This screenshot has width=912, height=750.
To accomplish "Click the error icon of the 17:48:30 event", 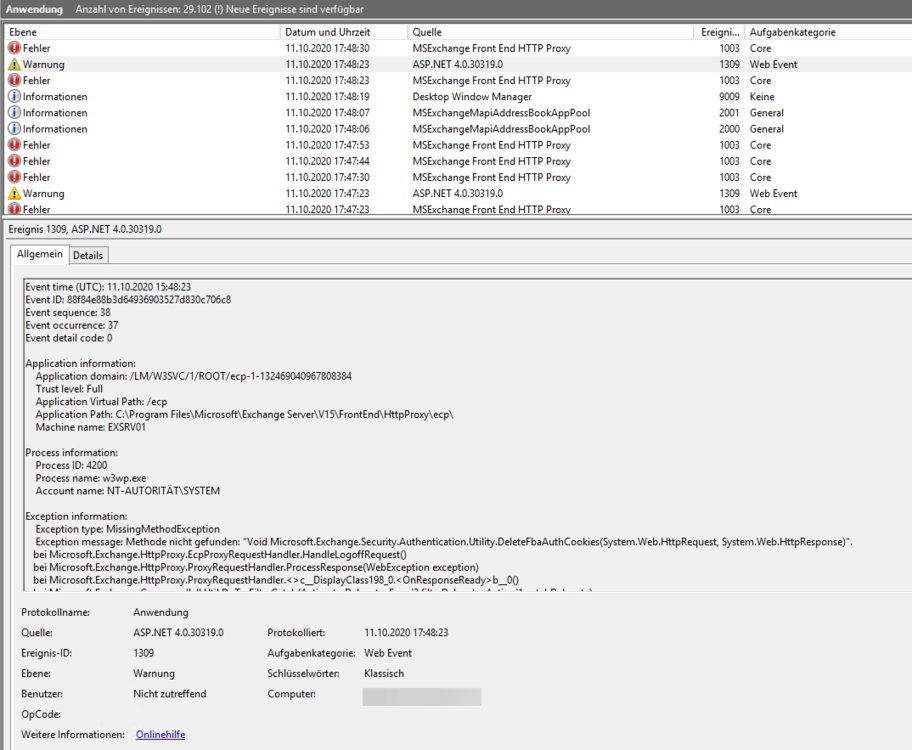I will coord(14,48).
